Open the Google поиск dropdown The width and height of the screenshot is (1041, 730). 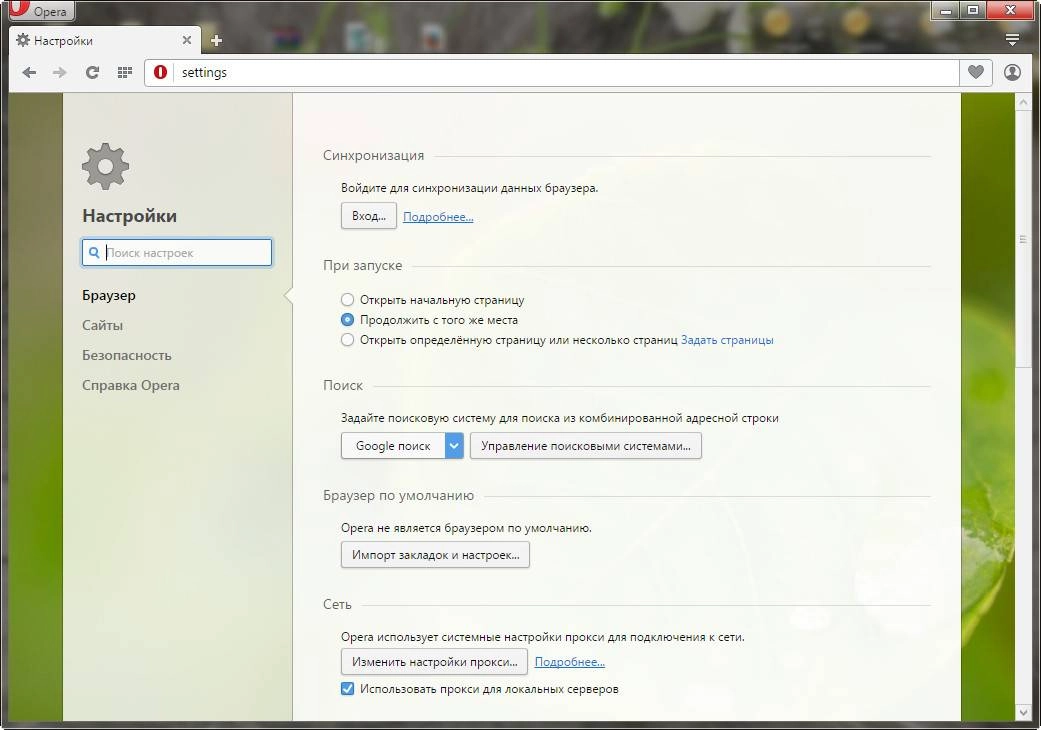point(402,446)
